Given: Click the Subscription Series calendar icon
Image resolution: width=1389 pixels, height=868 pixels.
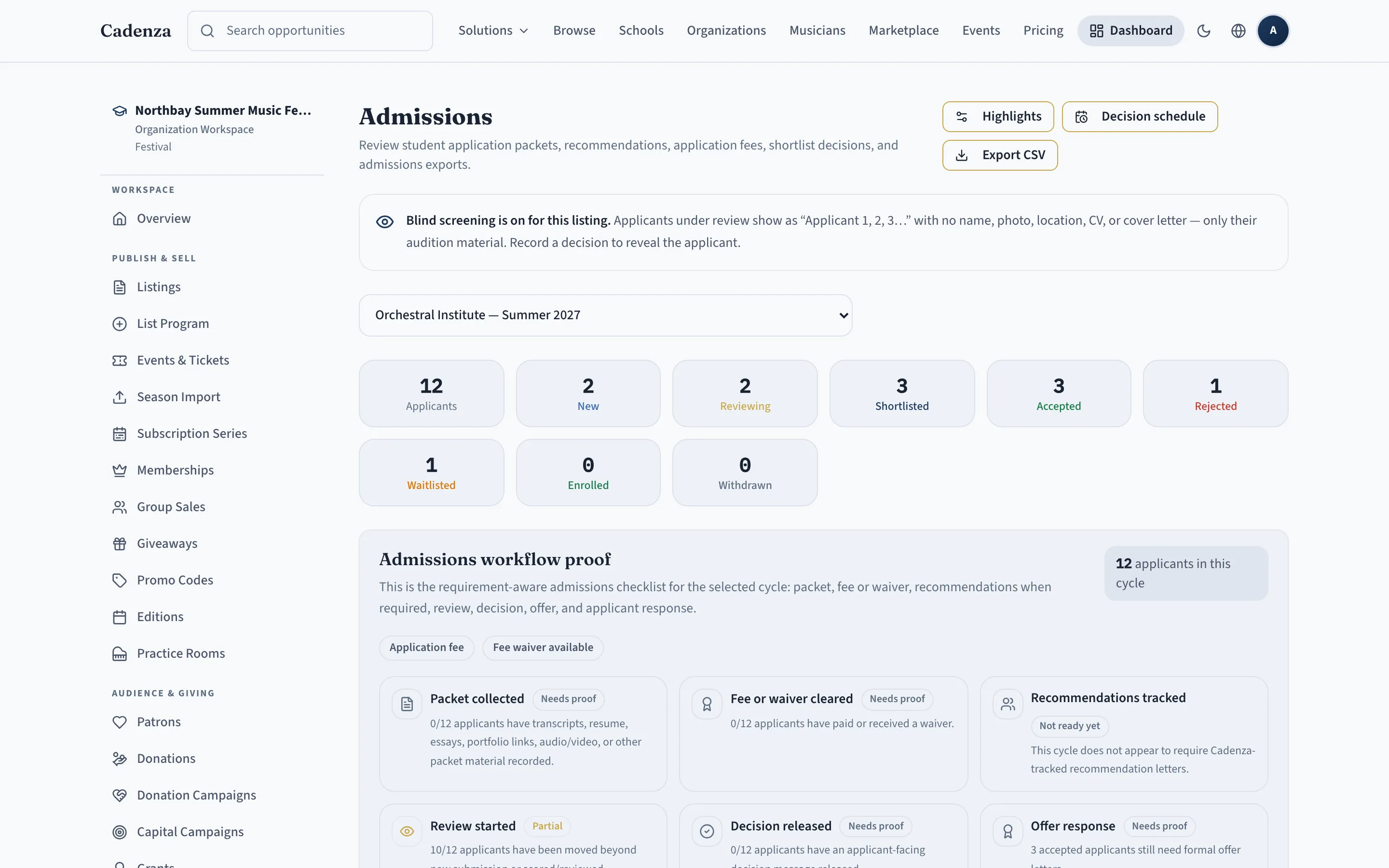Looking at the screenshot, I should [120, 434].
